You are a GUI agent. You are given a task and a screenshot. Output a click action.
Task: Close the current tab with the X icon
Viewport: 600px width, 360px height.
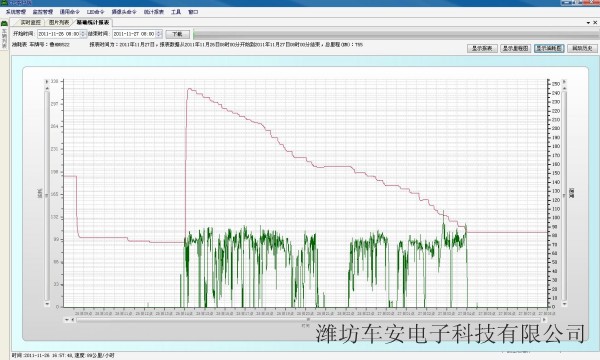point(595,23)
